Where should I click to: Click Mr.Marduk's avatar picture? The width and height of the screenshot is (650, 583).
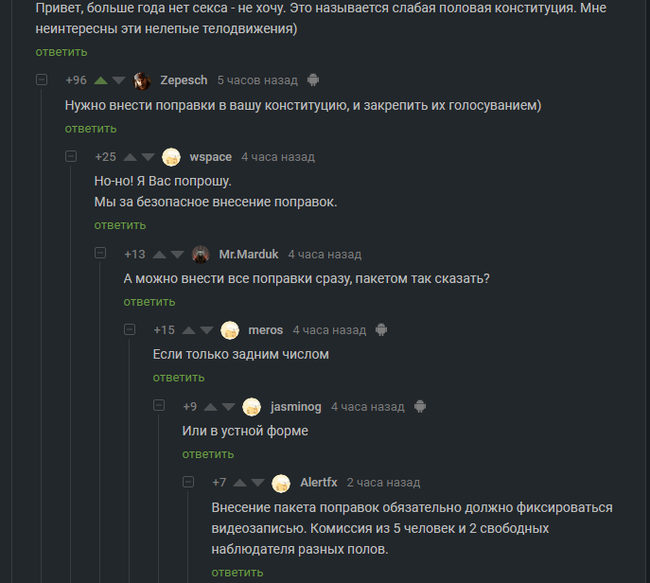click(200, 254)
